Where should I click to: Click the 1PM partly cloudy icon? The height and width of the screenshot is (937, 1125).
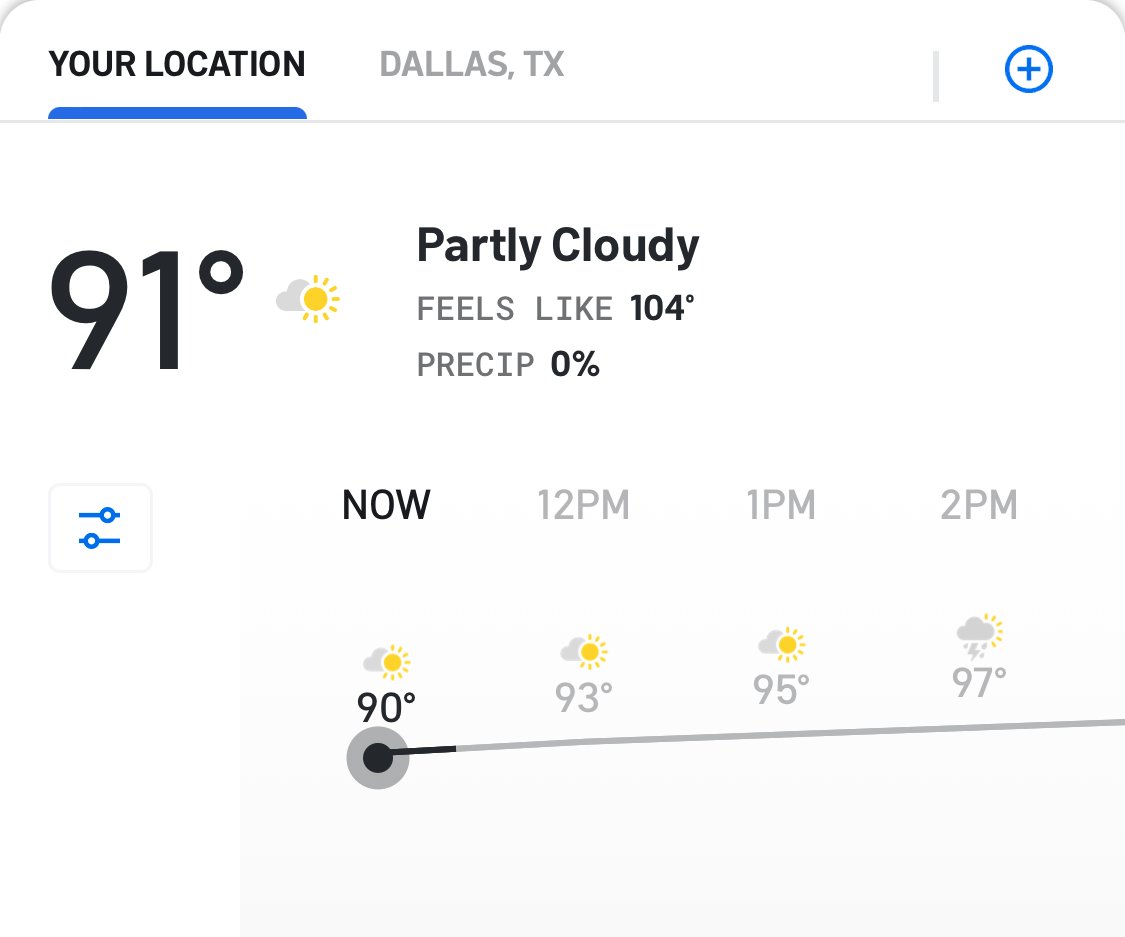[781, 644]
